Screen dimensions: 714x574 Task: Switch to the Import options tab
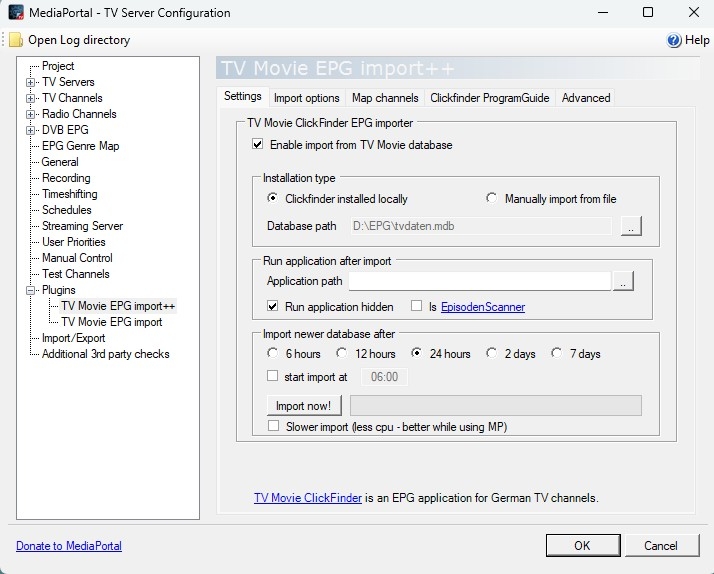(x=306, y=98)
